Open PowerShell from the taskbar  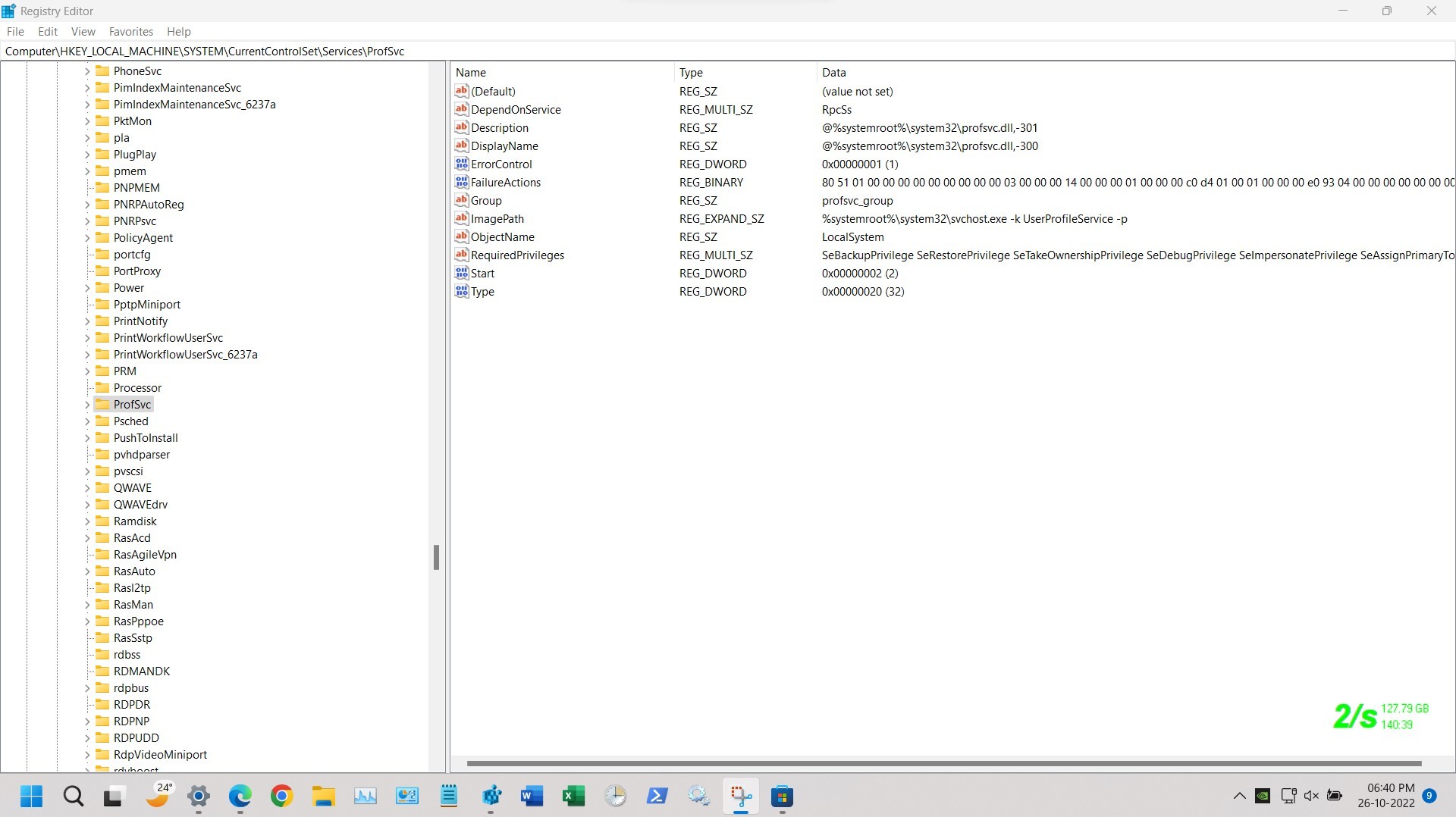tap(657, 796)
